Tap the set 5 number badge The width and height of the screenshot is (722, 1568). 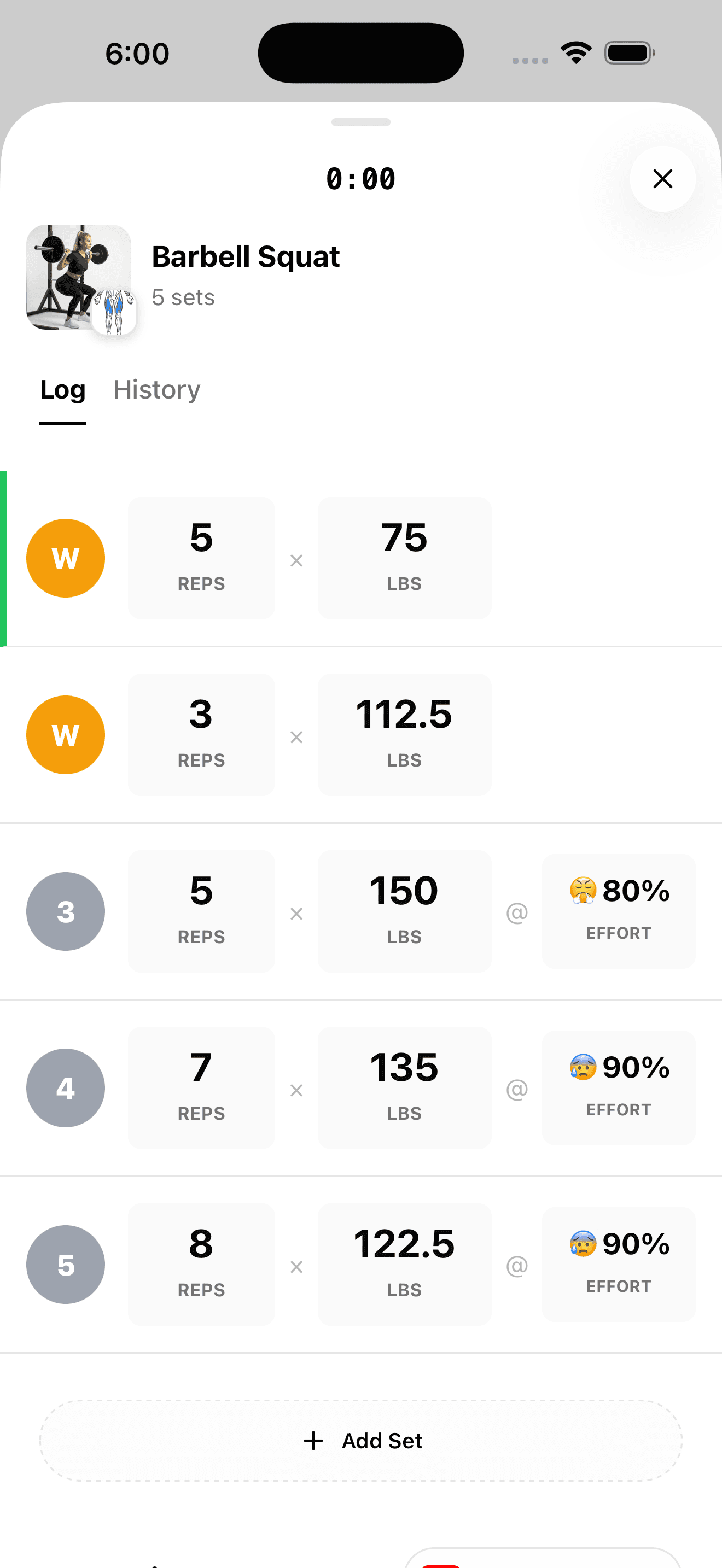pyautogui.click(x=66, y=1264)
